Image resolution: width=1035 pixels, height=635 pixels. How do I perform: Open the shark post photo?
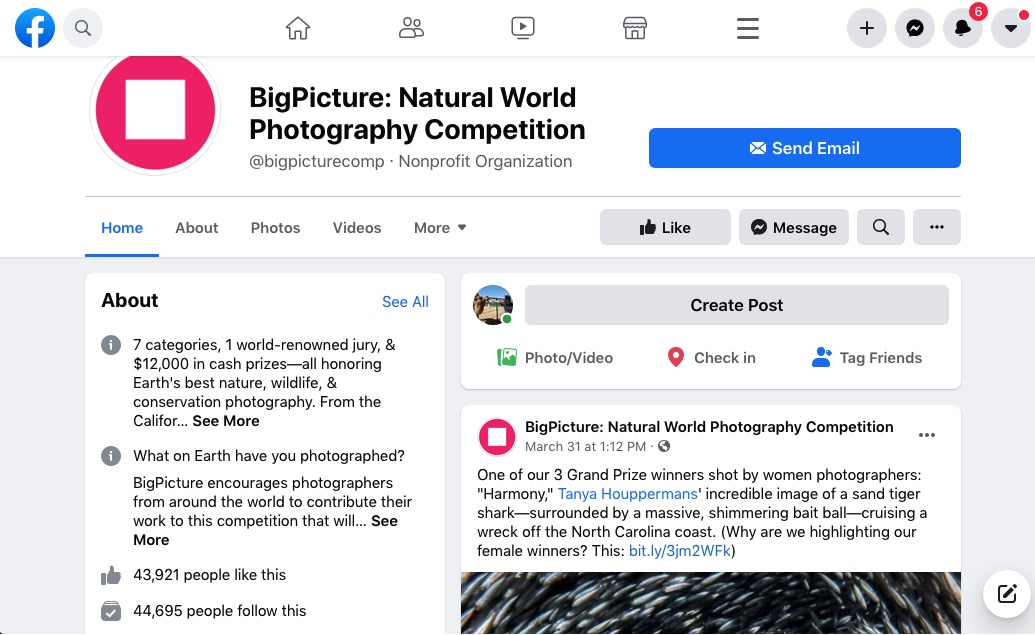pyautogui.click(x=711, y=603)
